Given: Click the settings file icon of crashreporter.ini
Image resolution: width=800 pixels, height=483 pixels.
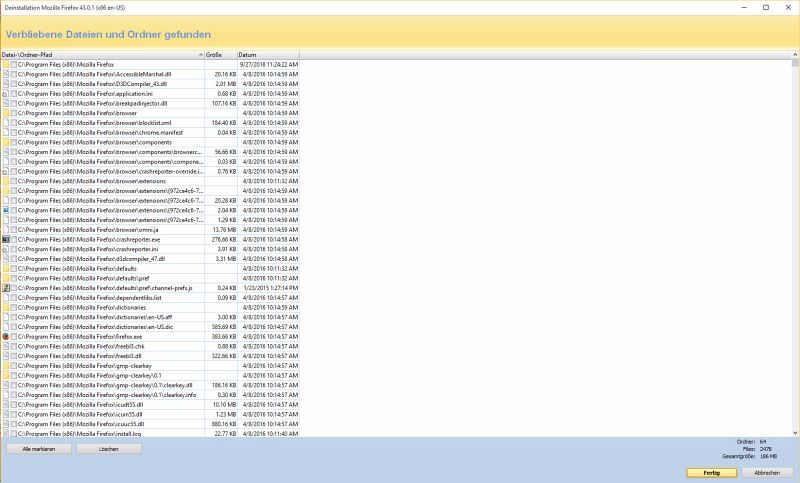Looking at the screenshot, I should tap(6, 249).
